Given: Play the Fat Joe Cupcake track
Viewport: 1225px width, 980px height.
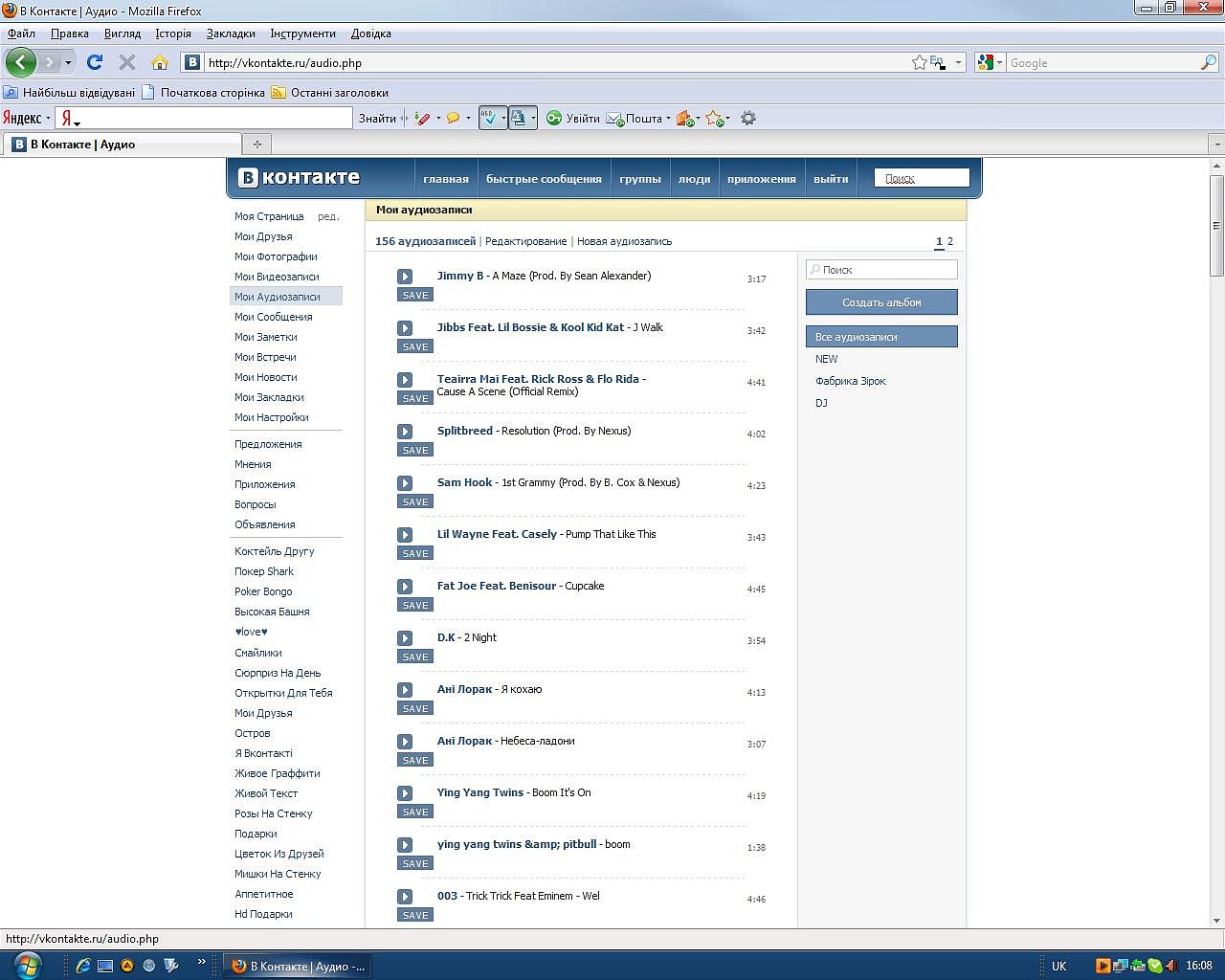Looking at the screenshot, I should (405, 587).
